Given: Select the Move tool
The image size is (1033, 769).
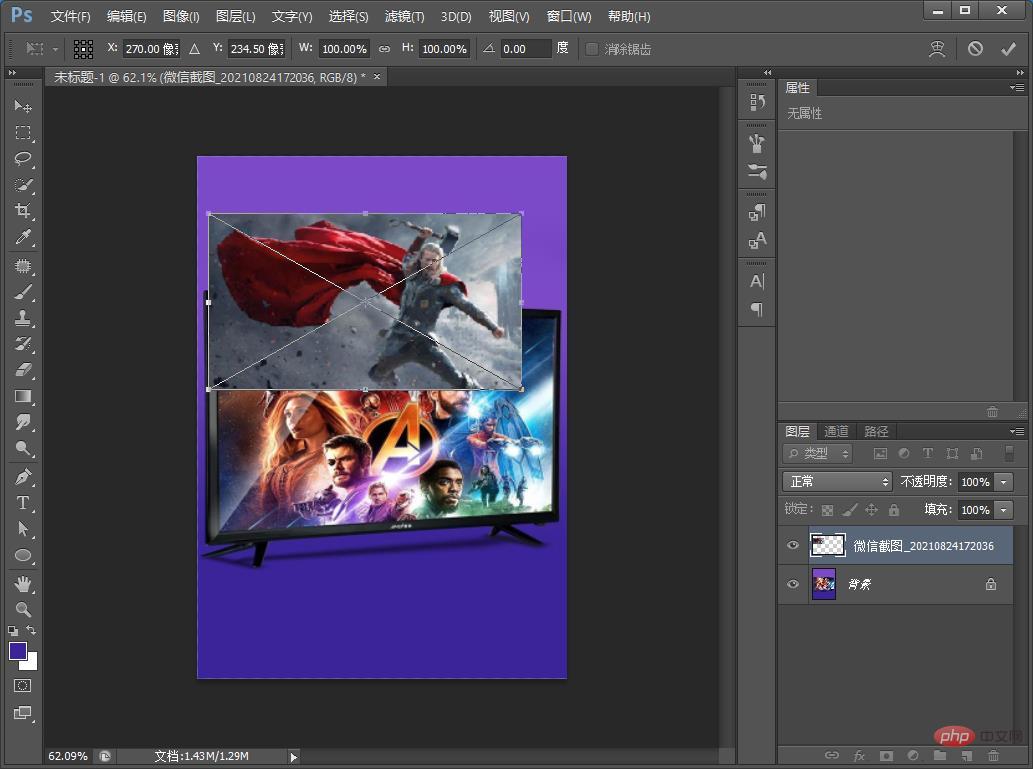Looking at the screenshot, I should 22,106.
